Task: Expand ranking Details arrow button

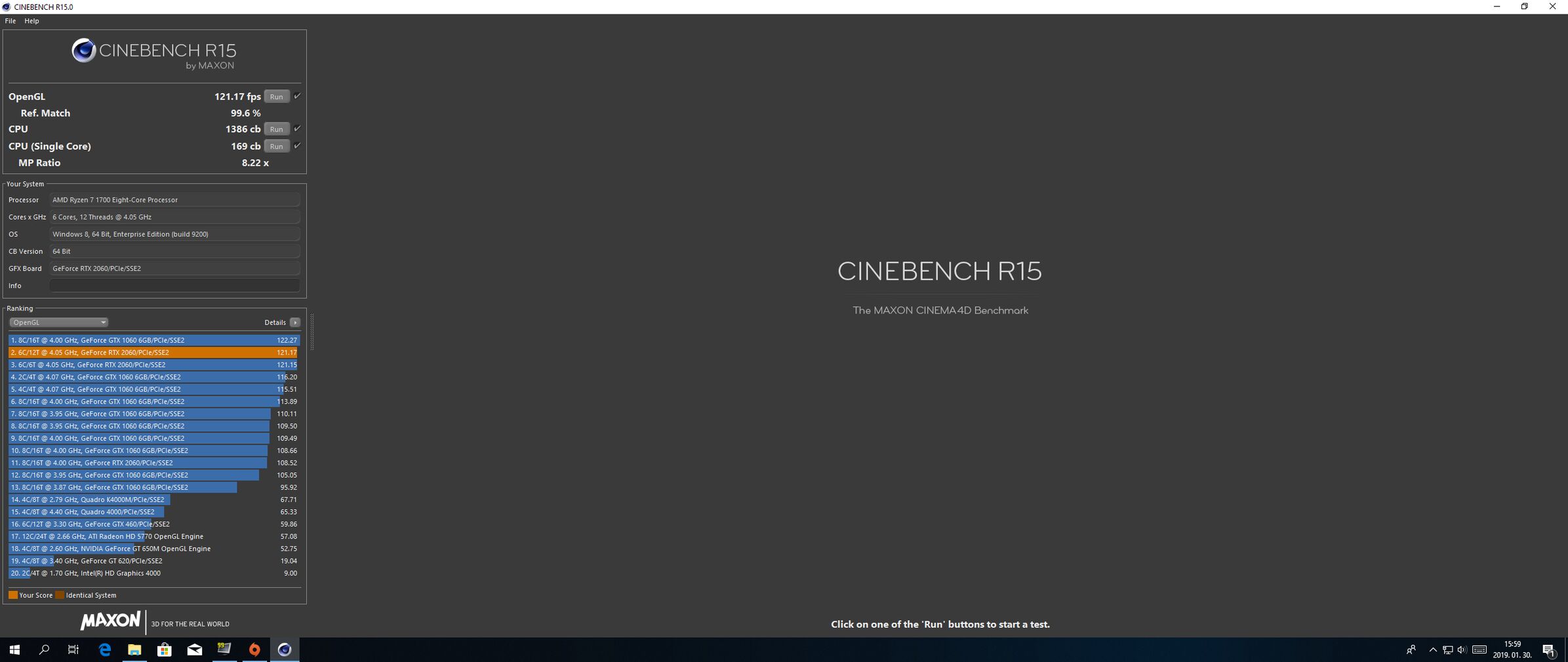Action: pos(295,322)
